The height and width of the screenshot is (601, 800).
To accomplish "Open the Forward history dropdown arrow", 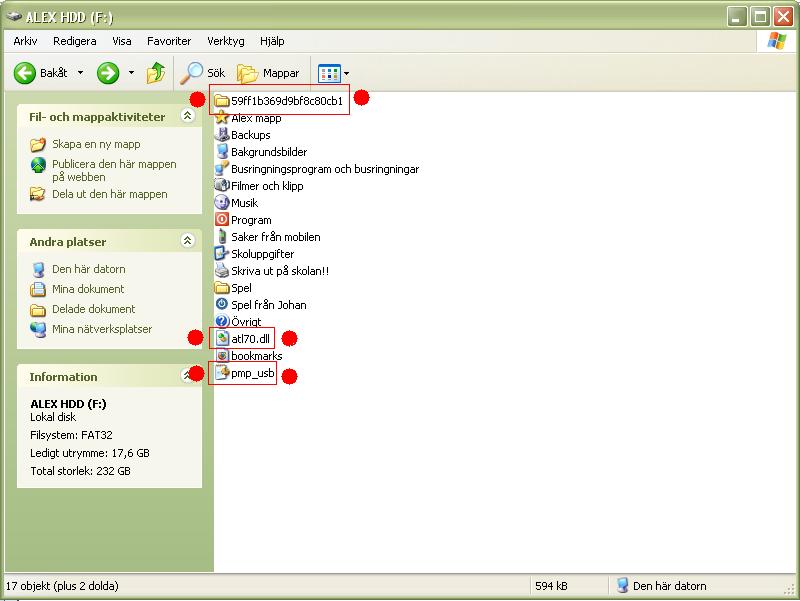I will click(x=132, y=73).
